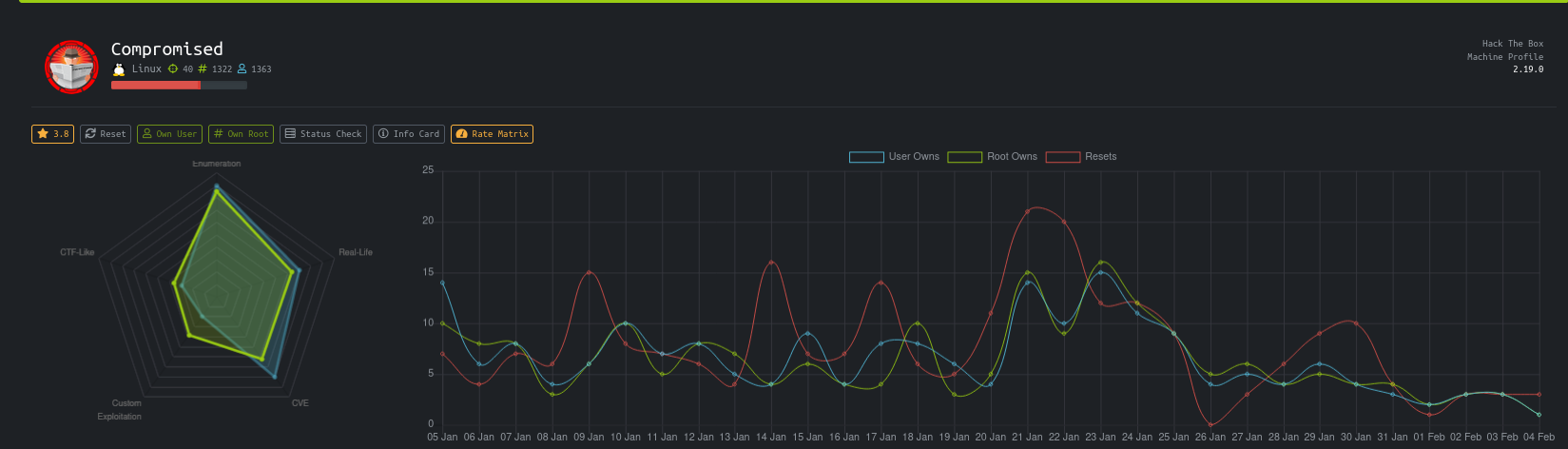Click the CVE axis label on radar chart
Viewport: 1568px width, 449px height.
tap(300, 403)
